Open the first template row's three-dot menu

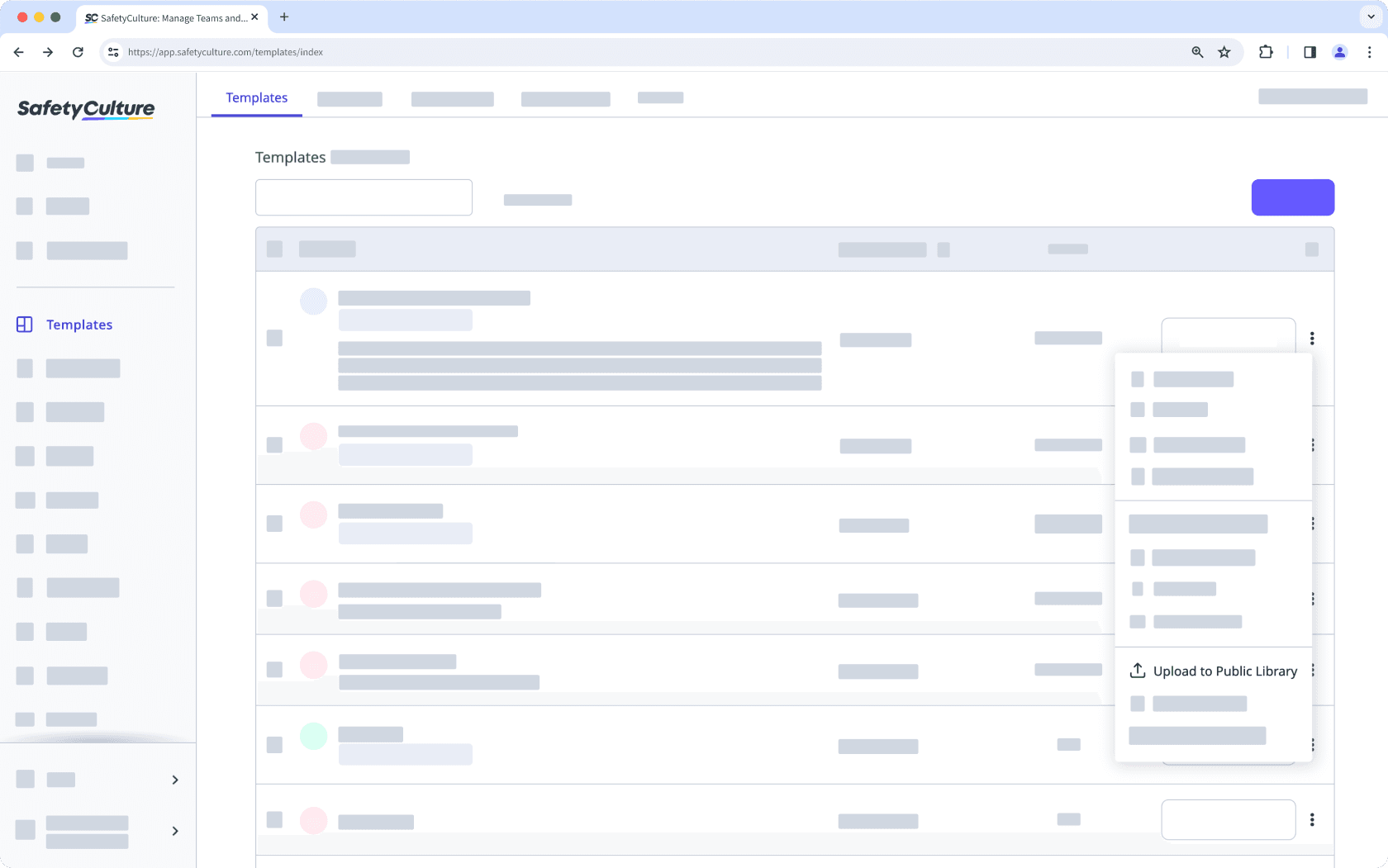1312,339
